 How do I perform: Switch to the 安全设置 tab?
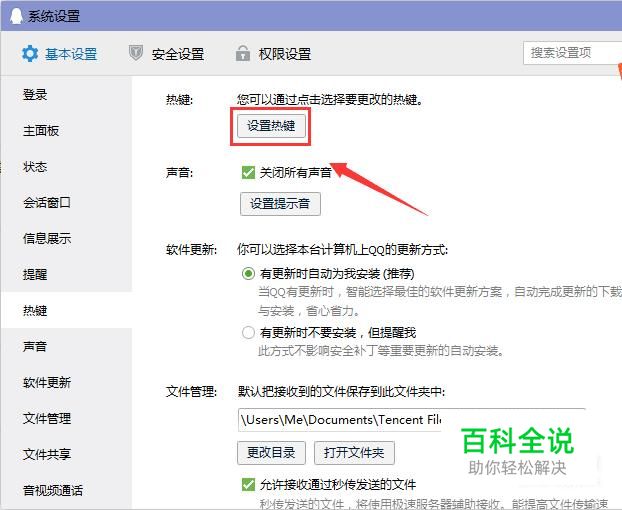click(x=167, y=54)
